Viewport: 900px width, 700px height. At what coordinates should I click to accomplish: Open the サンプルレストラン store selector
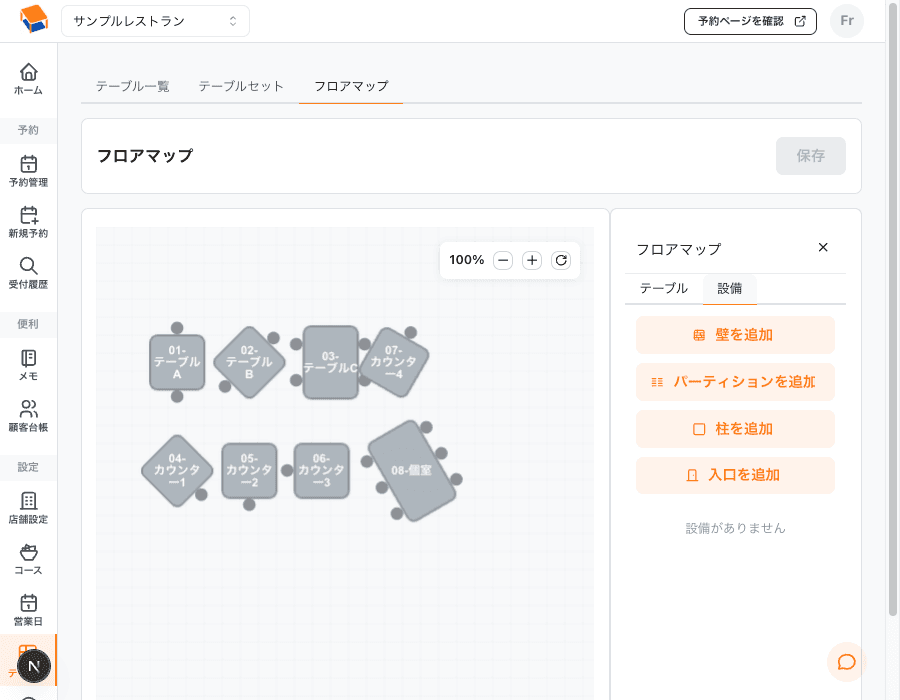155,20
